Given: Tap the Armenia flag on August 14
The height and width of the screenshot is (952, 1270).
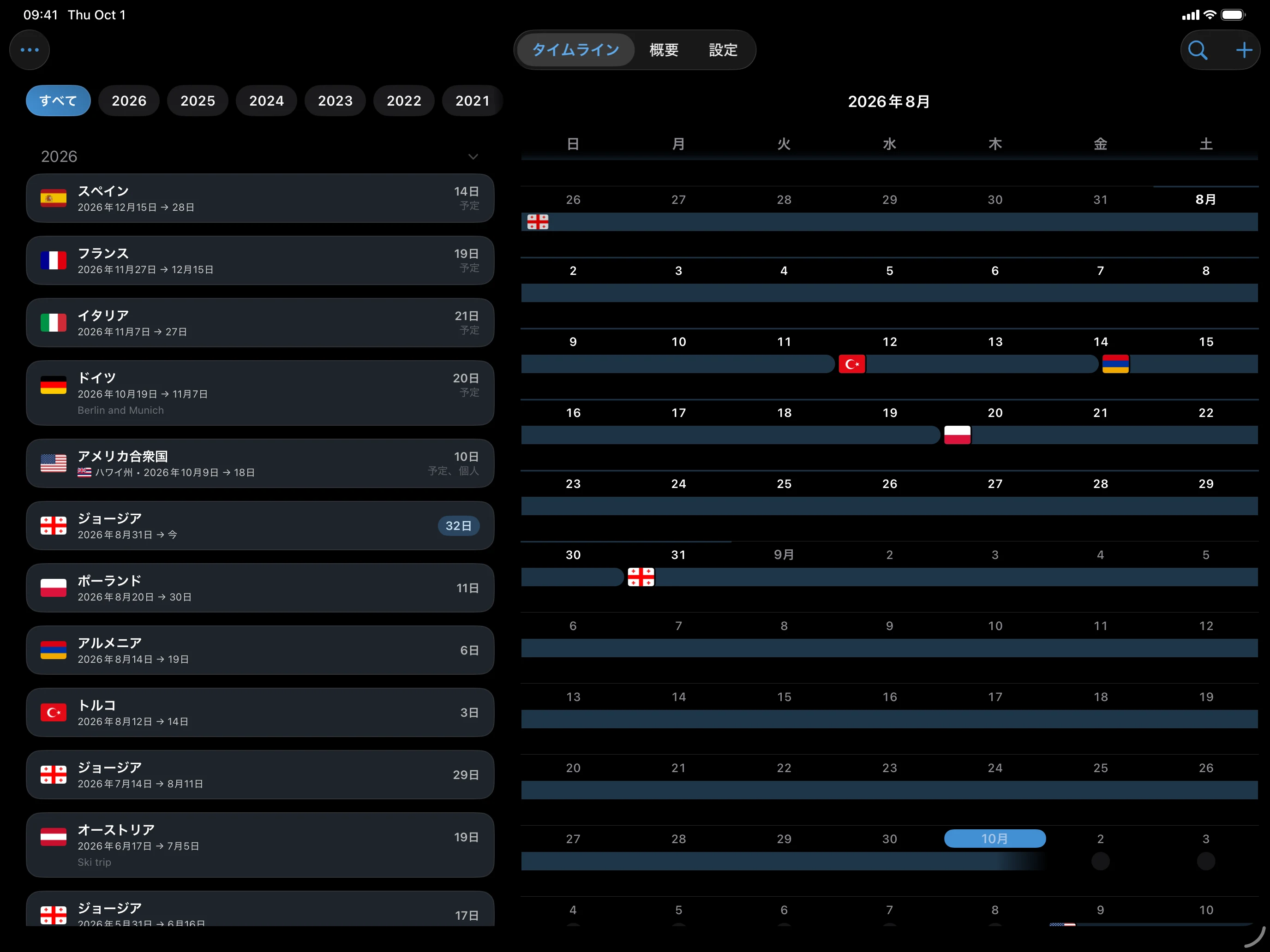Looking at the screenshot, I should 1115,364.
